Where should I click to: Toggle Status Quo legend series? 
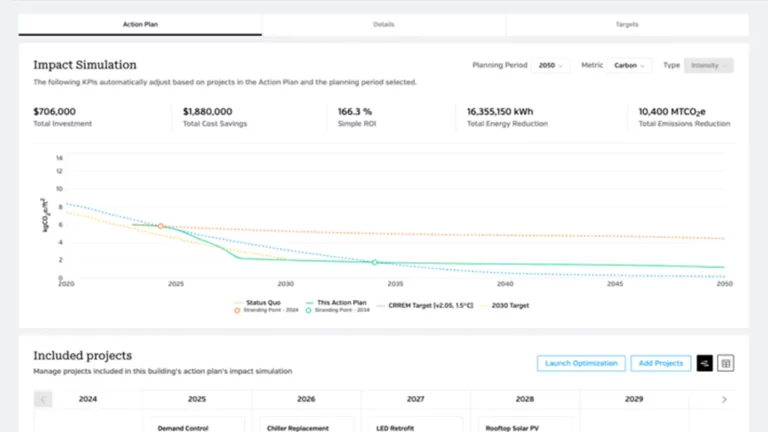tap(253, 302)
